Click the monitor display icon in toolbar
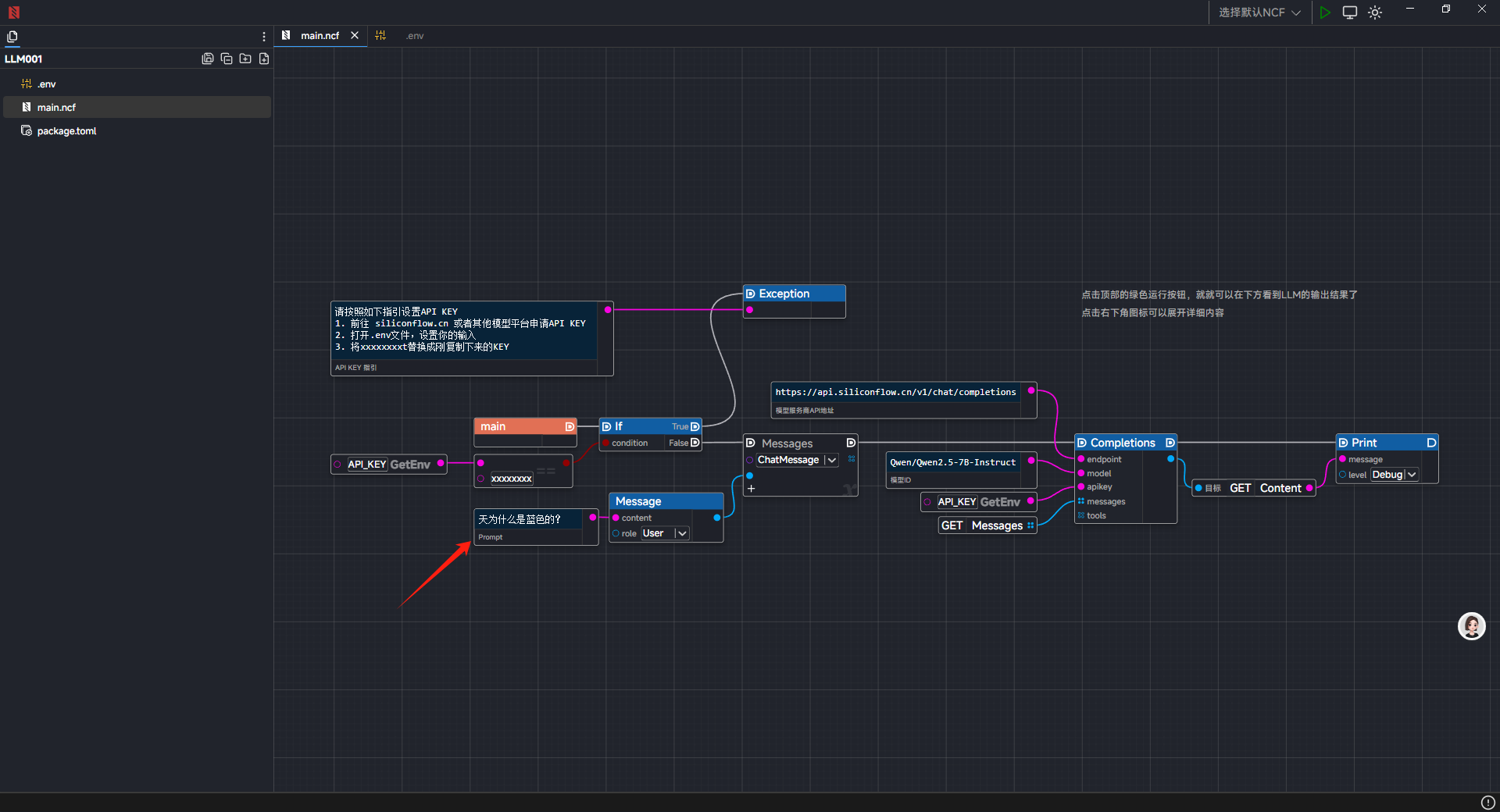The image size is (1500, 812). pyautogui.click(x=1349, y=12)
